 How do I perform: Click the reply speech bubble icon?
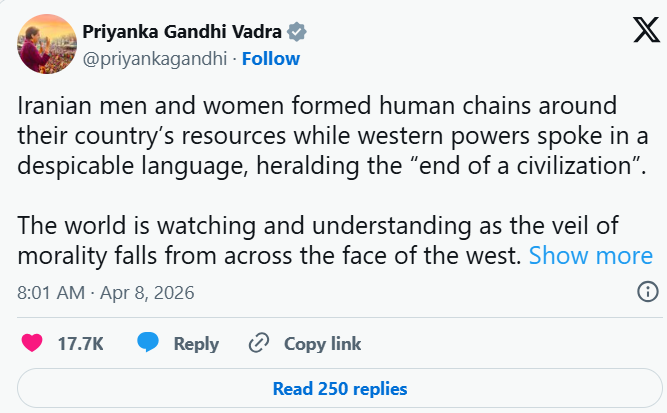pyautogui.click(x=148, y=343)
